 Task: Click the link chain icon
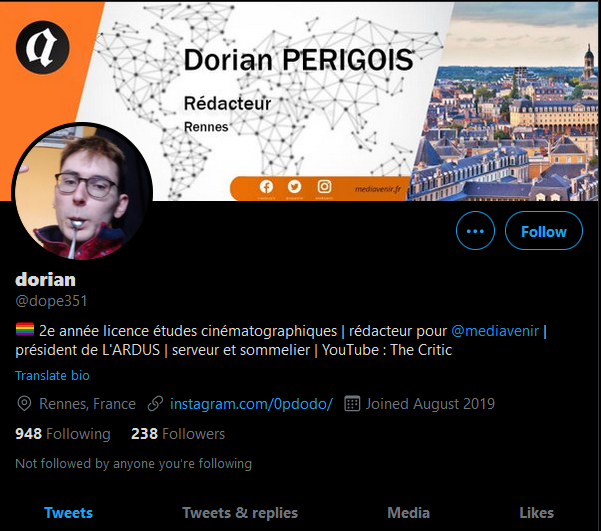click(x=155, y=404)
